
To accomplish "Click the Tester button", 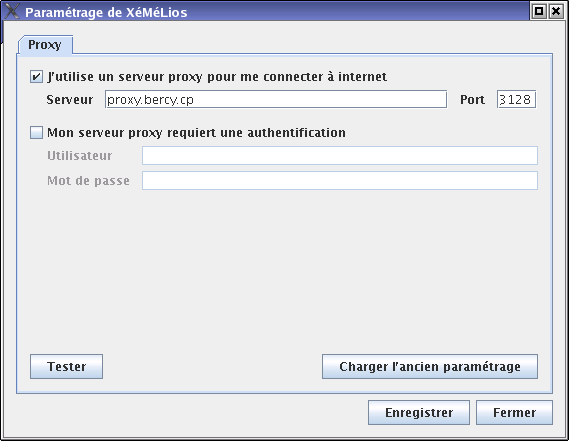I will click(66, 367).
